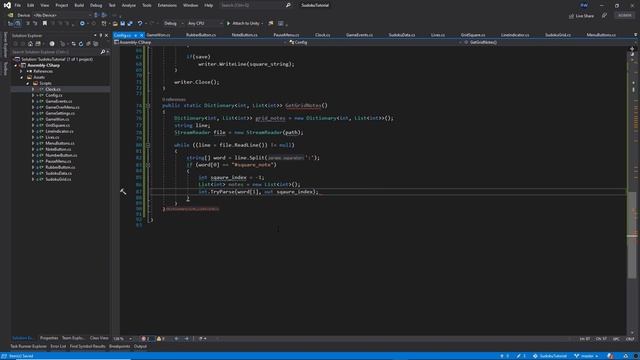
Task: Click the errors count indicator below the editor
Action: point(145,338)
